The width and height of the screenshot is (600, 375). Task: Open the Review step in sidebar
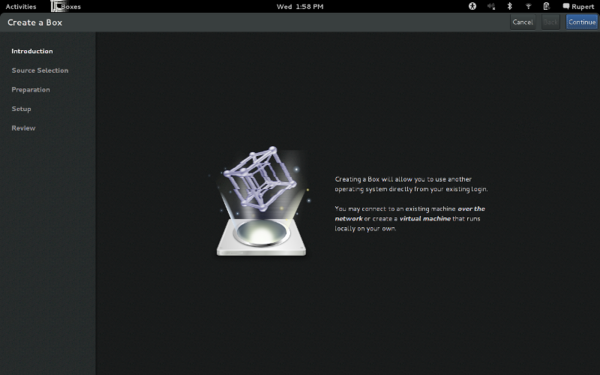(x=23, y=128)
